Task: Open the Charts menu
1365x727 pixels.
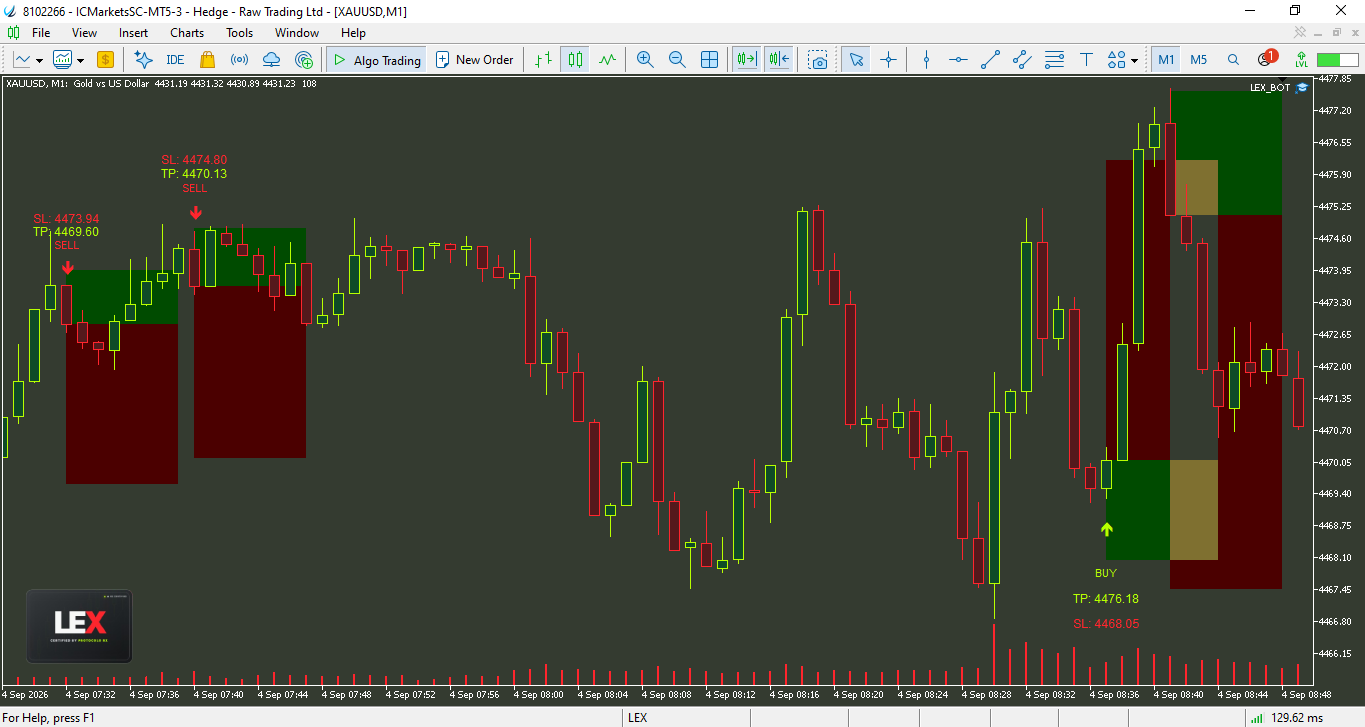Action: [187, 33]
